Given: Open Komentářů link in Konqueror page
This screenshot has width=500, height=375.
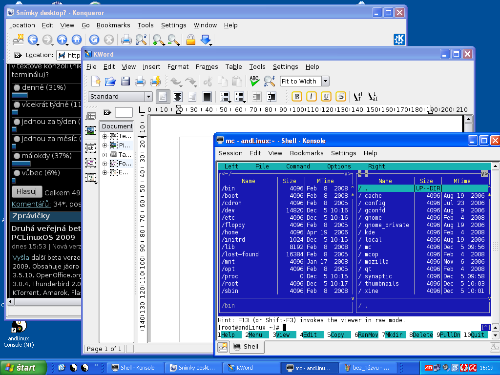Looking at the screenshot, I should (30, 204).
